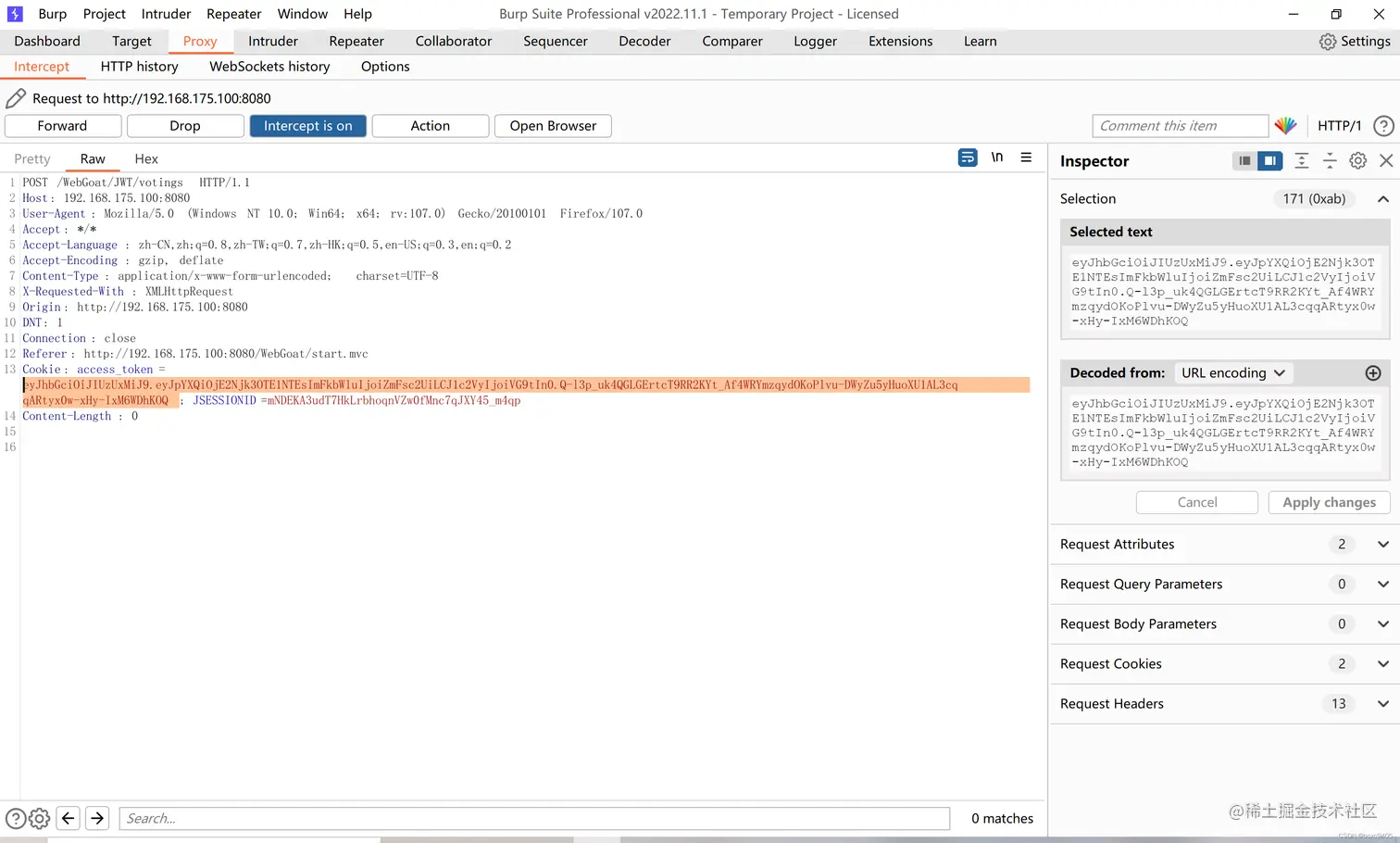Open the Action menu button
Screen dimensions: 1400x843
431,126
